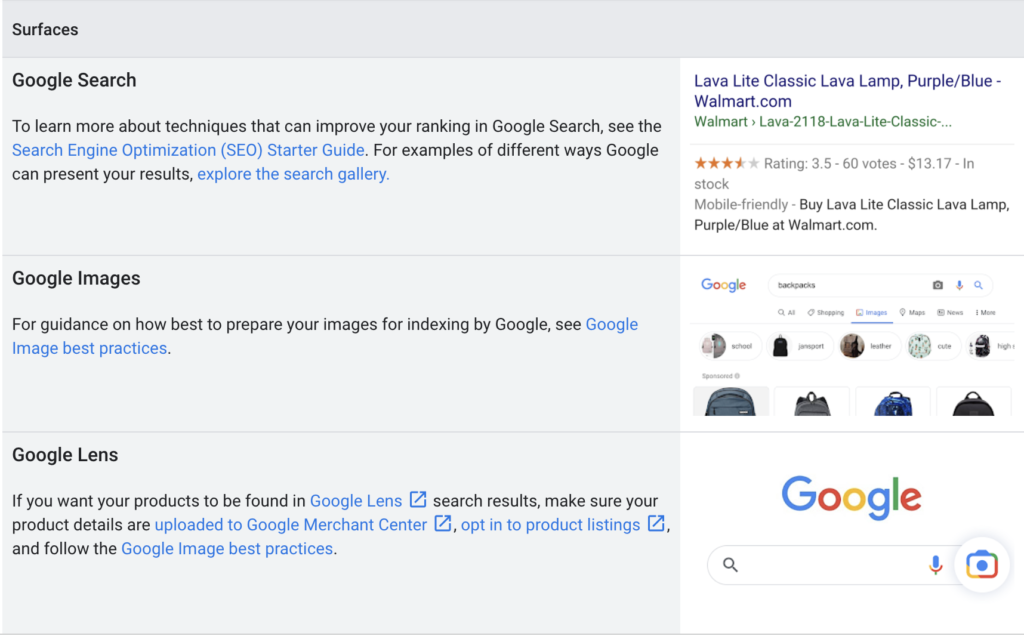The image size is (1024, 636).
Task: Click the 'Google Images' heading
Action: pyautogui.click(x=76, y=278)
